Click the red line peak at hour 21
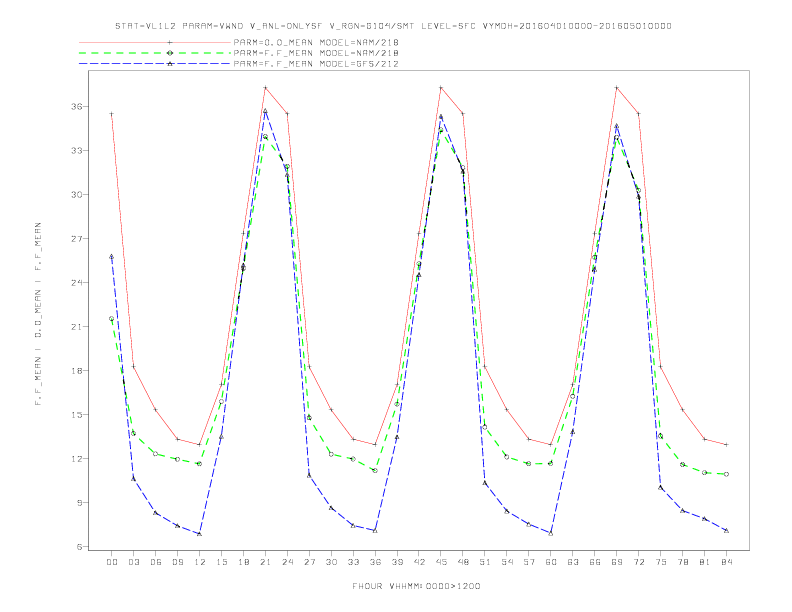The image size is (792, 612). pyautogui.click(x=265, y=88)
